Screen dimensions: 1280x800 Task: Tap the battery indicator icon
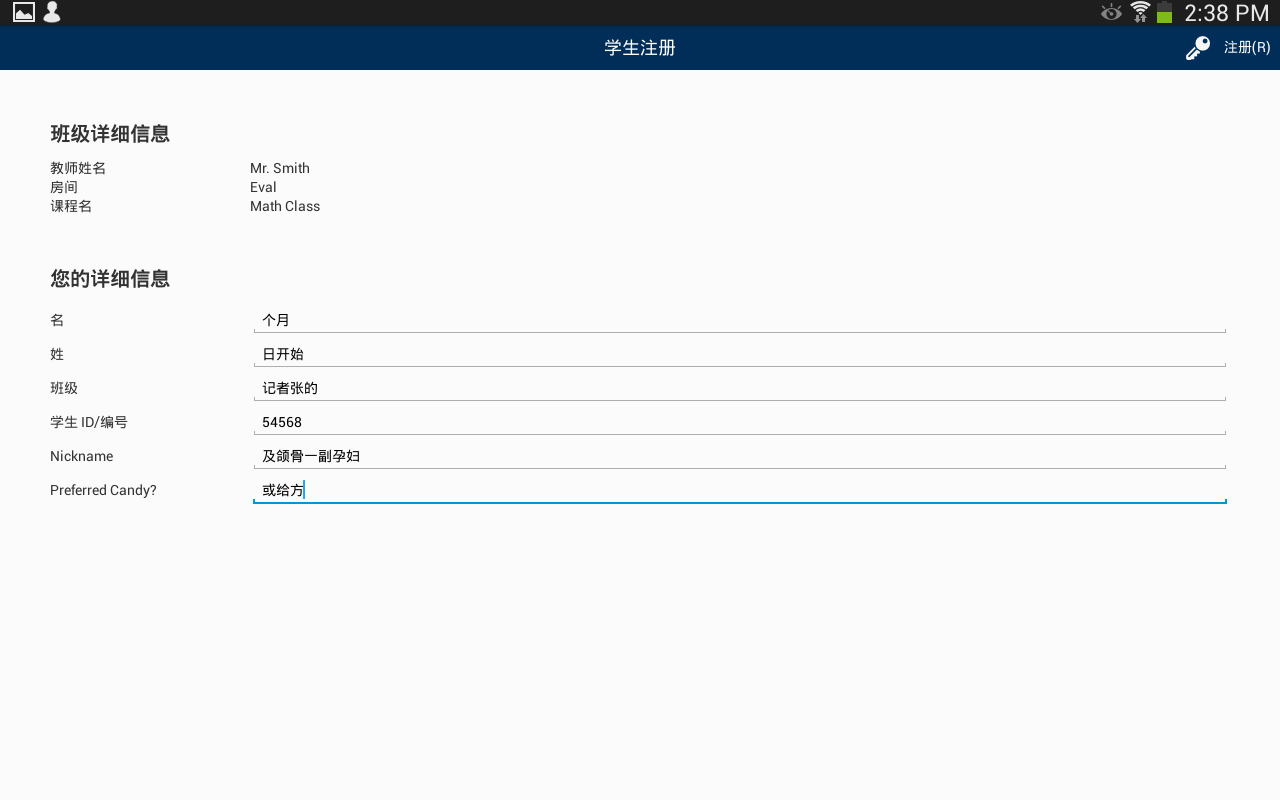[1164, 12]
